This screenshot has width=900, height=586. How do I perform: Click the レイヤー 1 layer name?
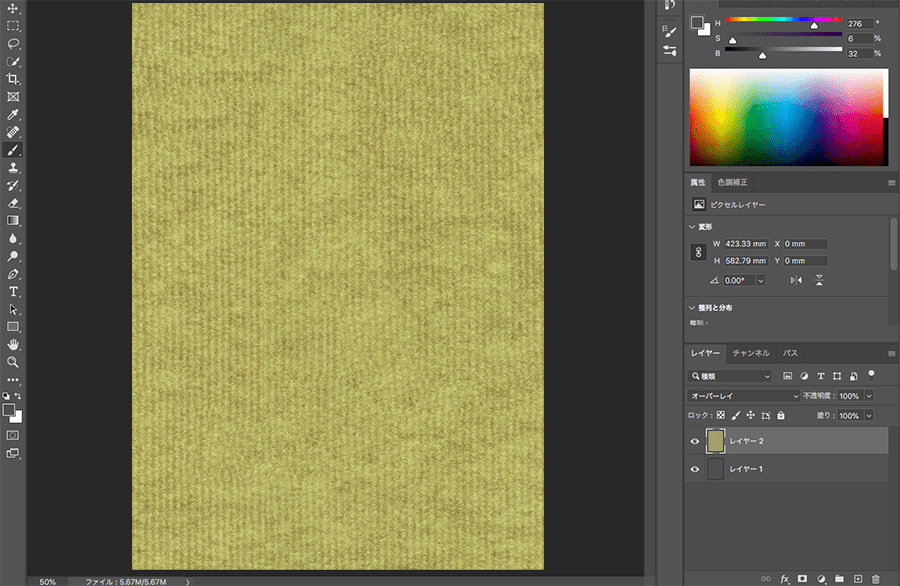[x=746, y=469]
